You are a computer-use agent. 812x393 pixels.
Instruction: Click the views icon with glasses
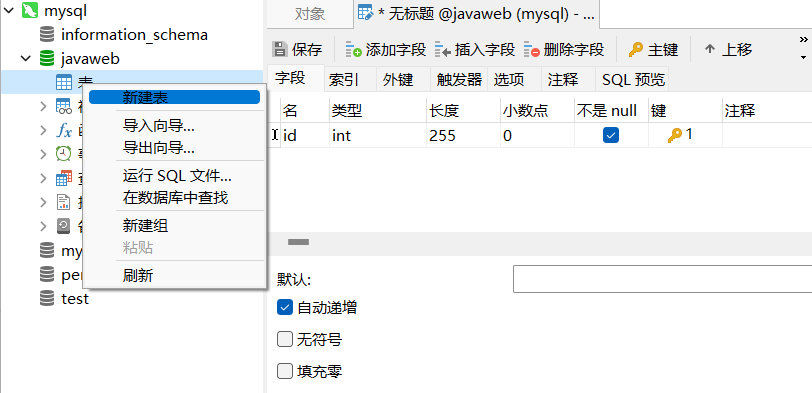pyautogui.click(x=64, y=106)
